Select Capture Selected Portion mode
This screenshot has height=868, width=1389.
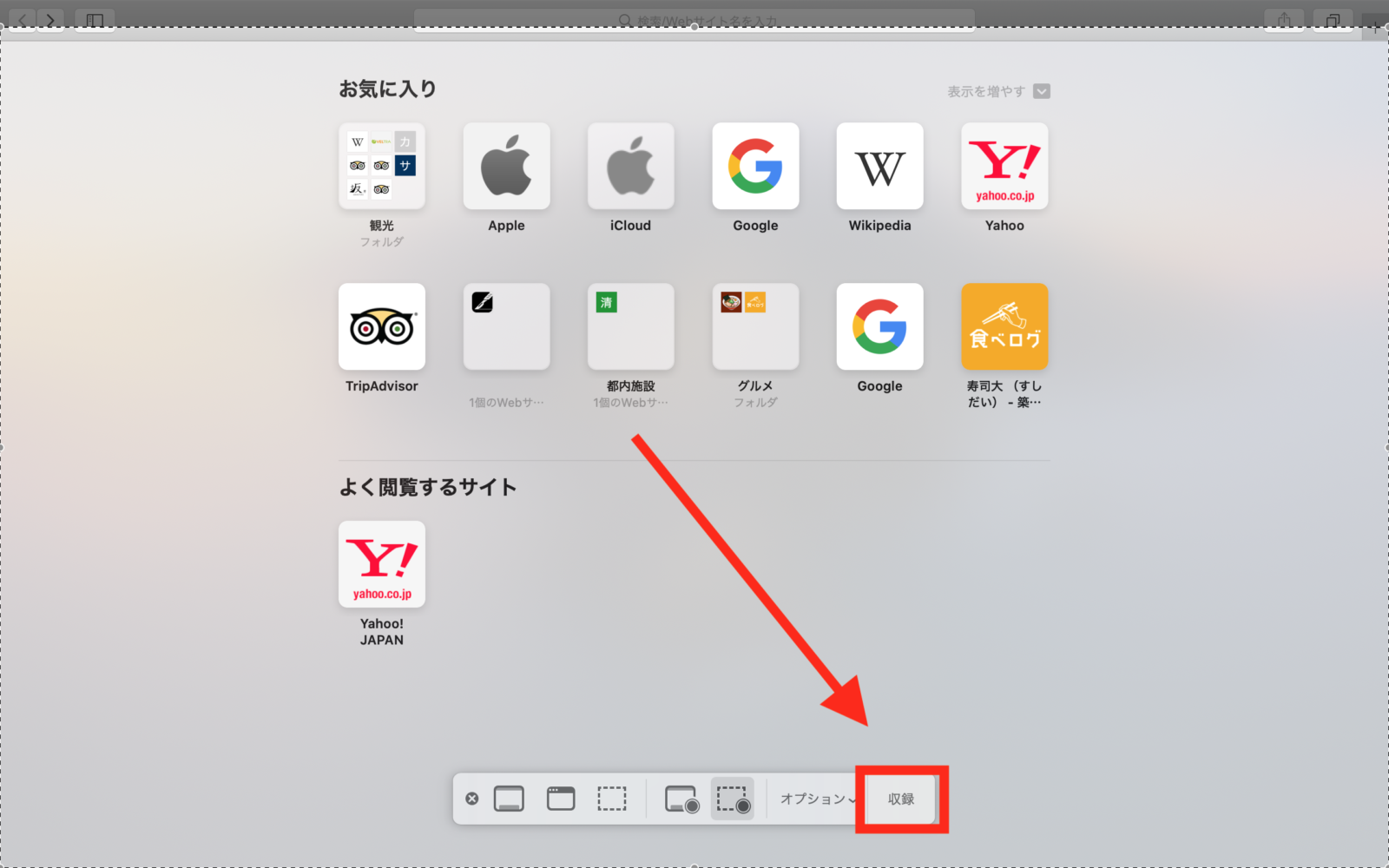612,799
